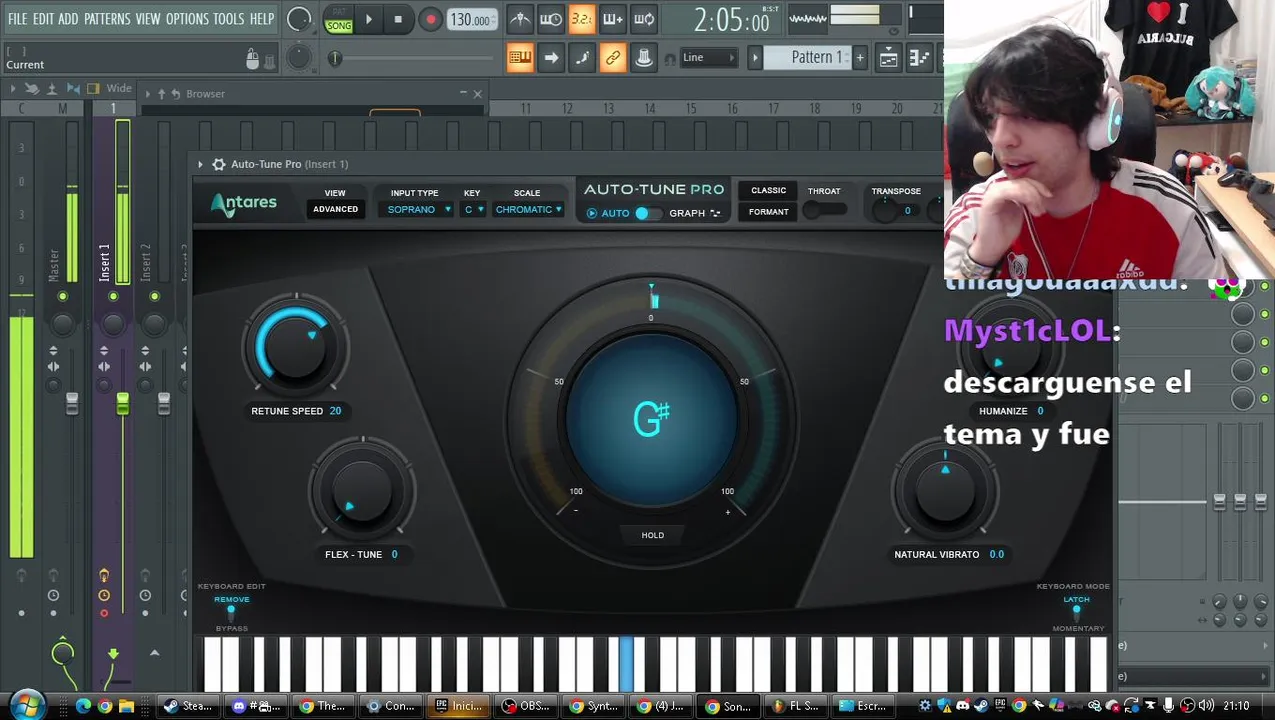Open pattern selector arrow left of Pattern 1
This screenshot has width=1275, height=720.
[756, 58]
